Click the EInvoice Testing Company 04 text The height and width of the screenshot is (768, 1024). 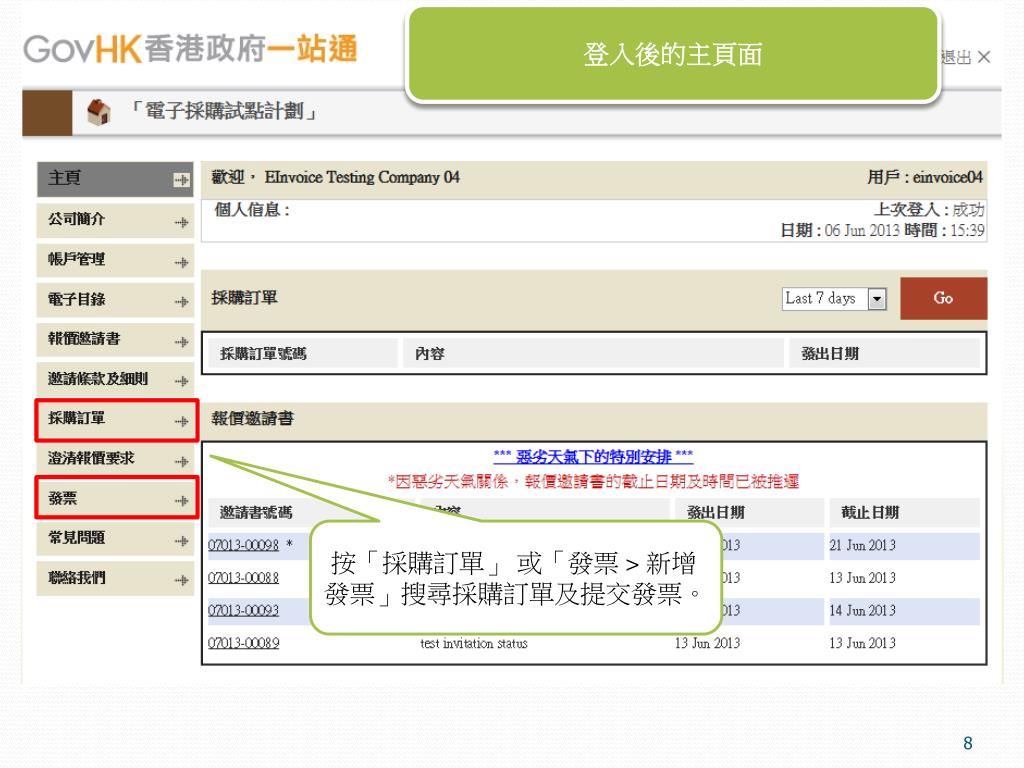(362, 178)
